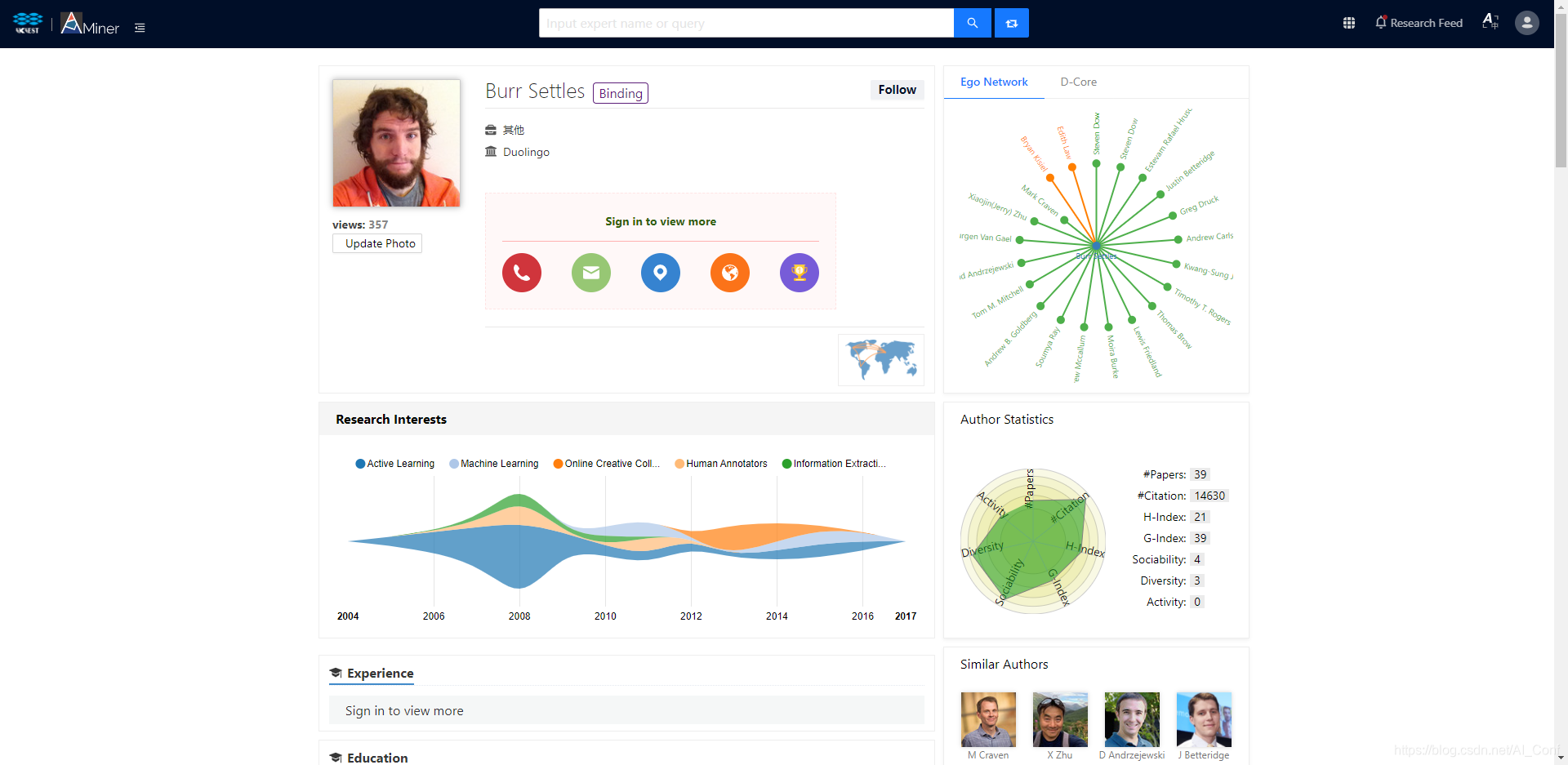Click the 其他 position text
The width and height of the screenshot is (1568, 765).
point(514,130)
